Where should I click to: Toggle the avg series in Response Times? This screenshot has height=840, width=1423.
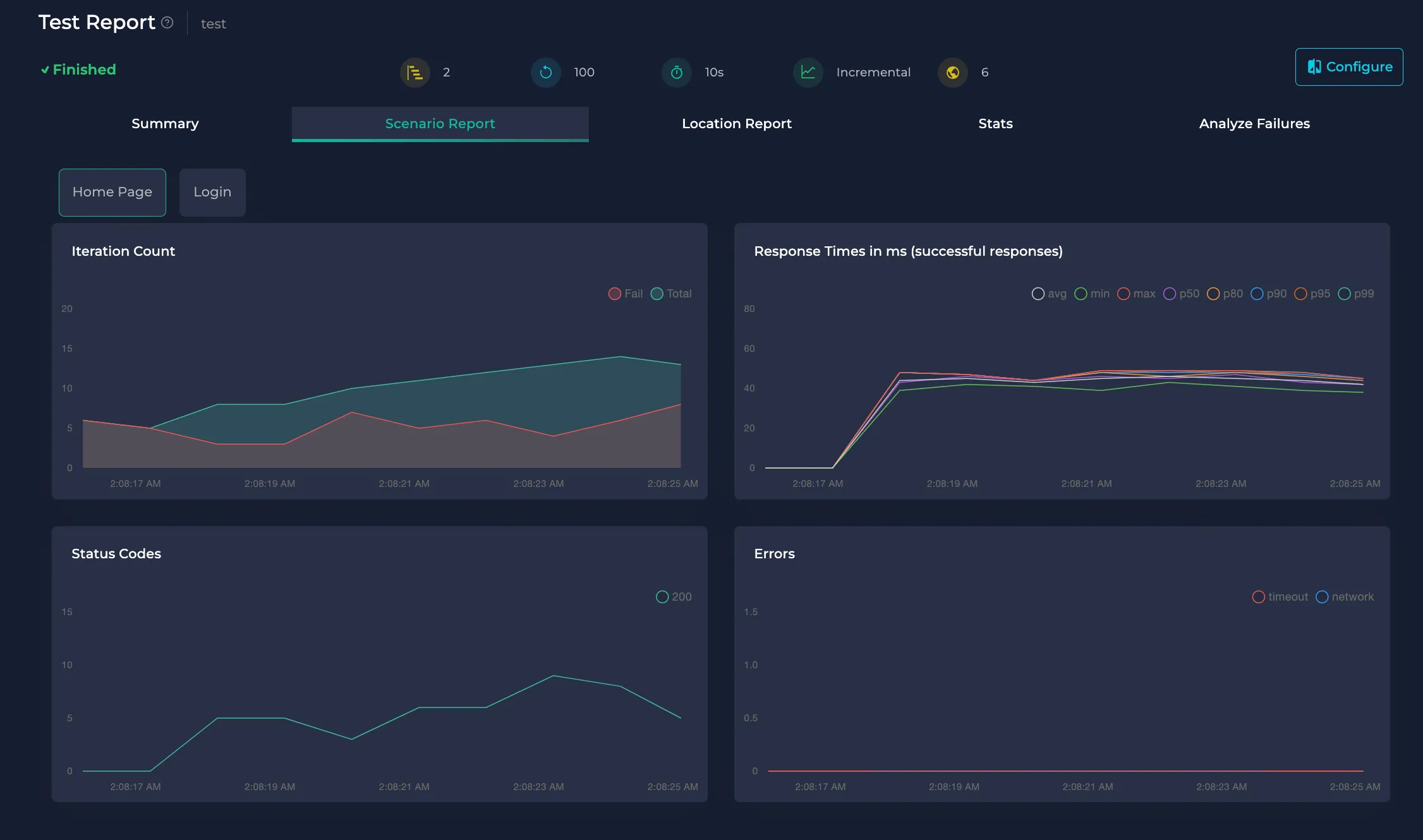[x=1049, y=294]
